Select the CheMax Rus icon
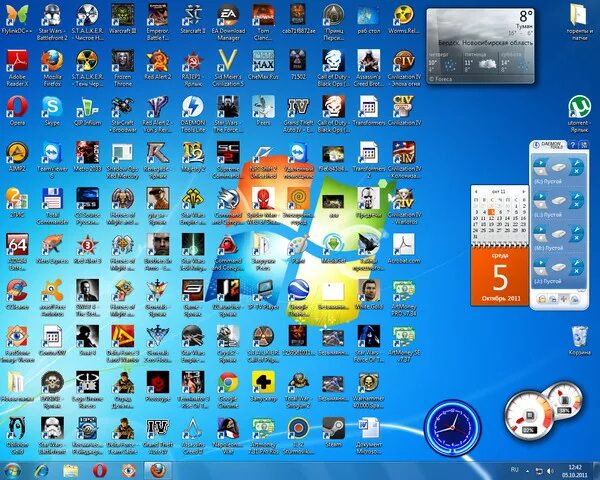Viewport: 600px width, 480px height. [x=263, y=65]
